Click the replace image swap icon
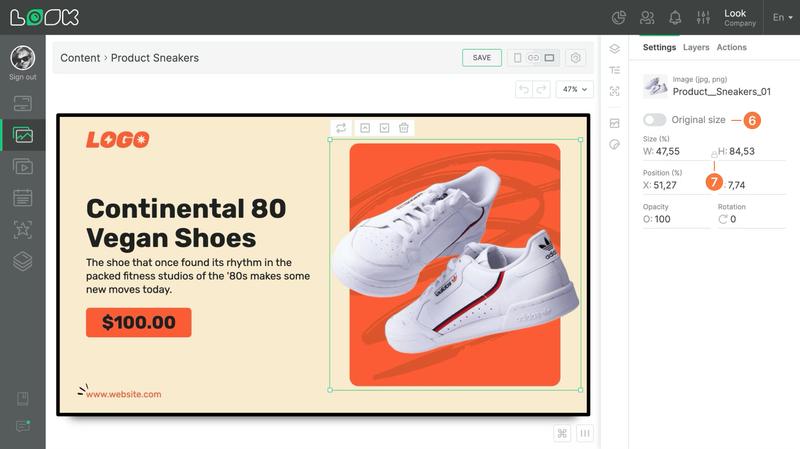The width and height of the screenshot is (800, 449). click(x=341, y=128)
